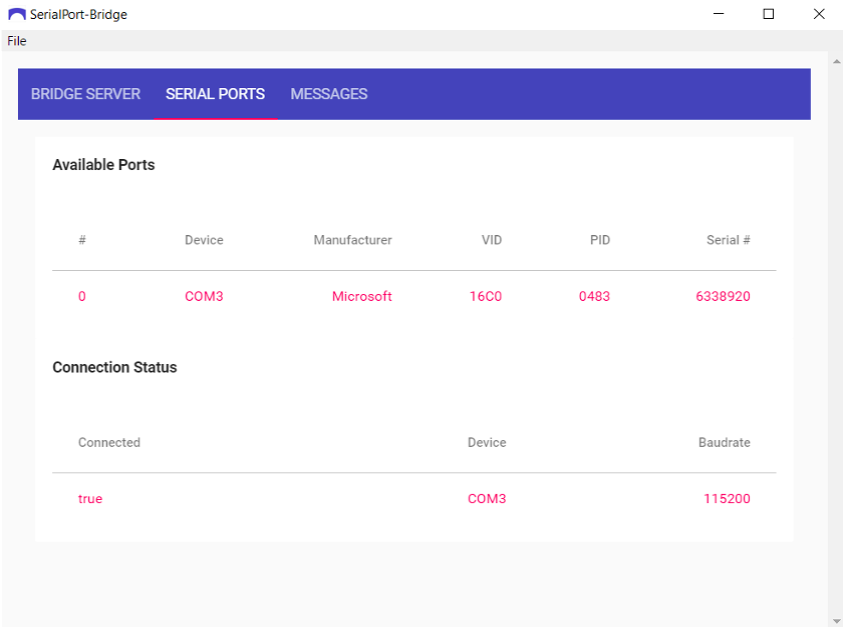Click the 16C0 VID value
The height and width of the screenshot is (627, 843).
pos(486,297)
